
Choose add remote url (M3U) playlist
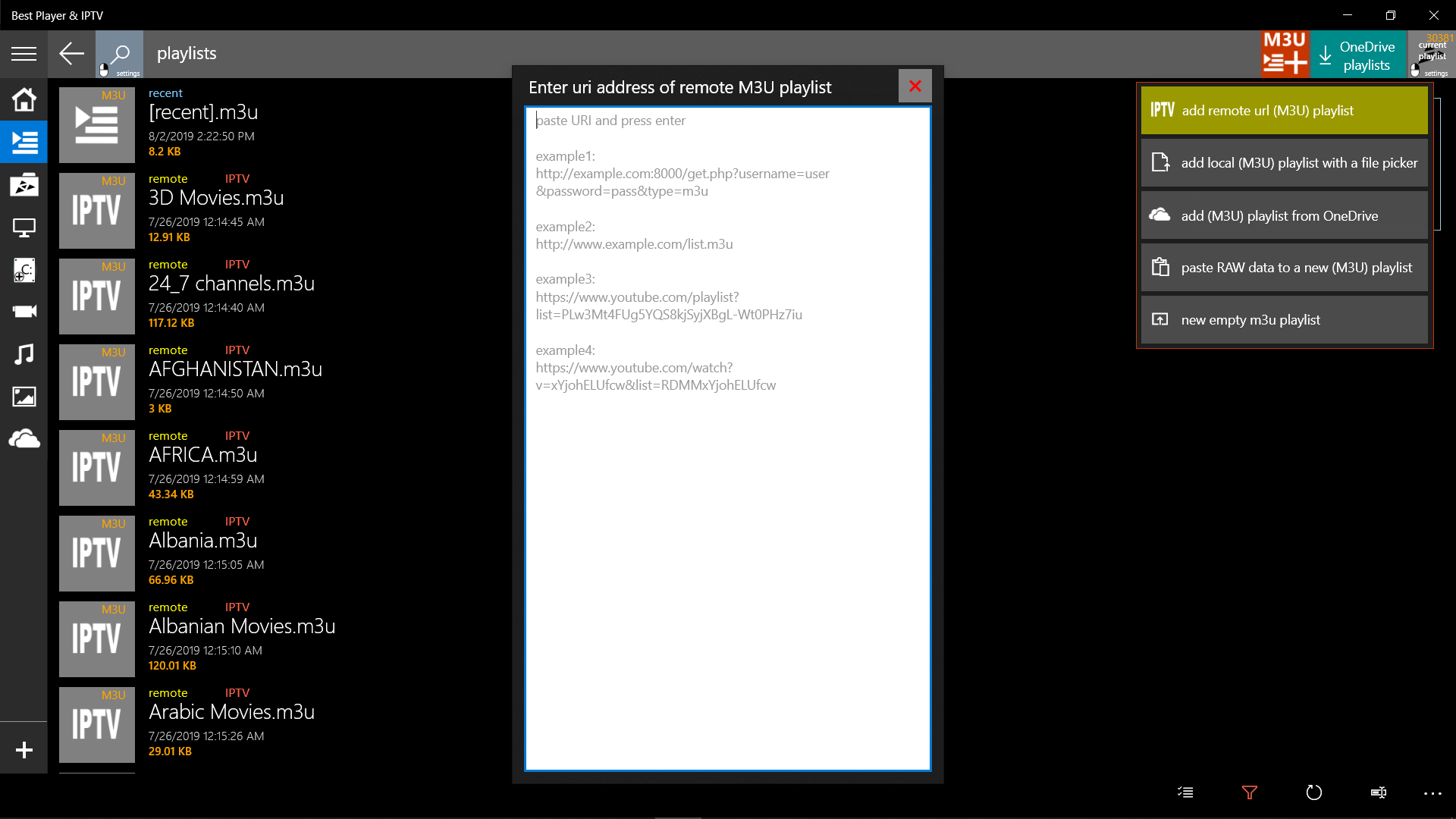point(1284,111)
